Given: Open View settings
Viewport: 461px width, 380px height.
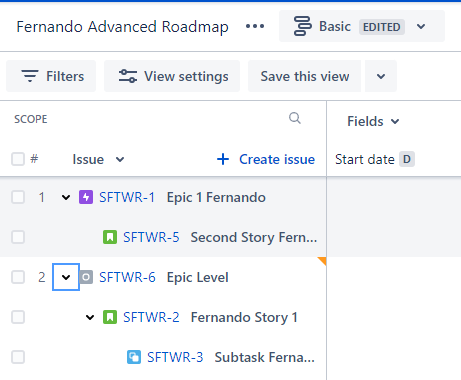Looking at the screenshot, I should coord(172,76).
